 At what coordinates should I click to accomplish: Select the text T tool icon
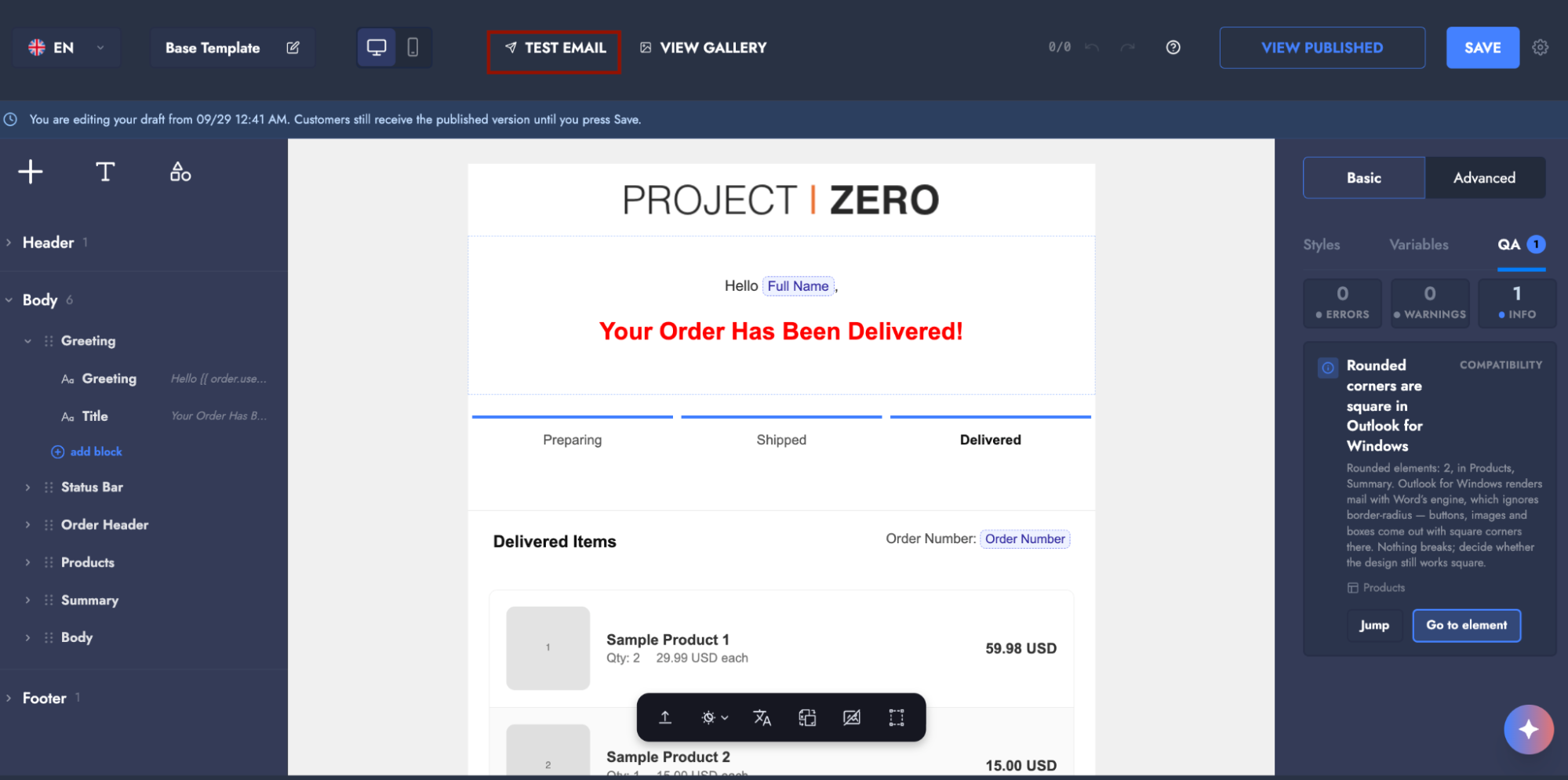pyautogui.click(x=105, y=172)
